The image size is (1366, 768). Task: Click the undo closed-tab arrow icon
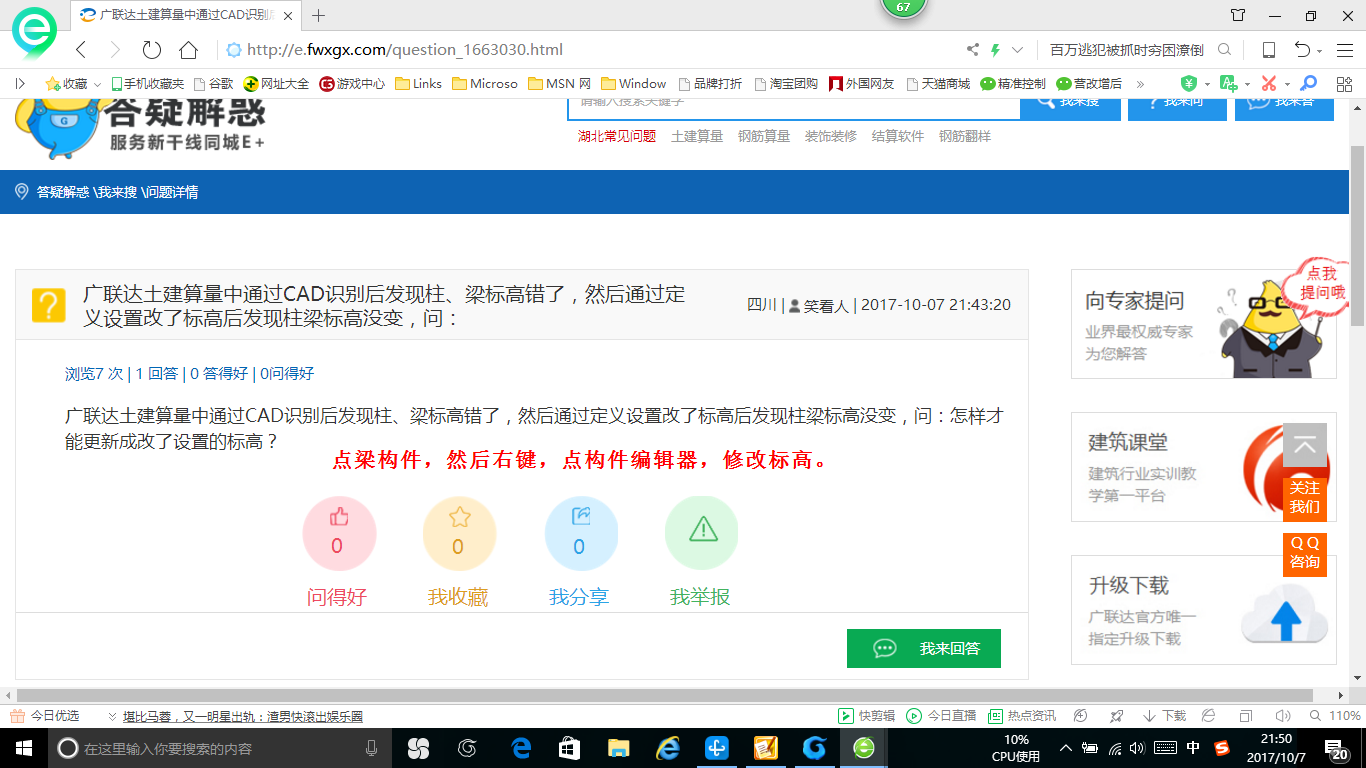tap(1302, 50)
